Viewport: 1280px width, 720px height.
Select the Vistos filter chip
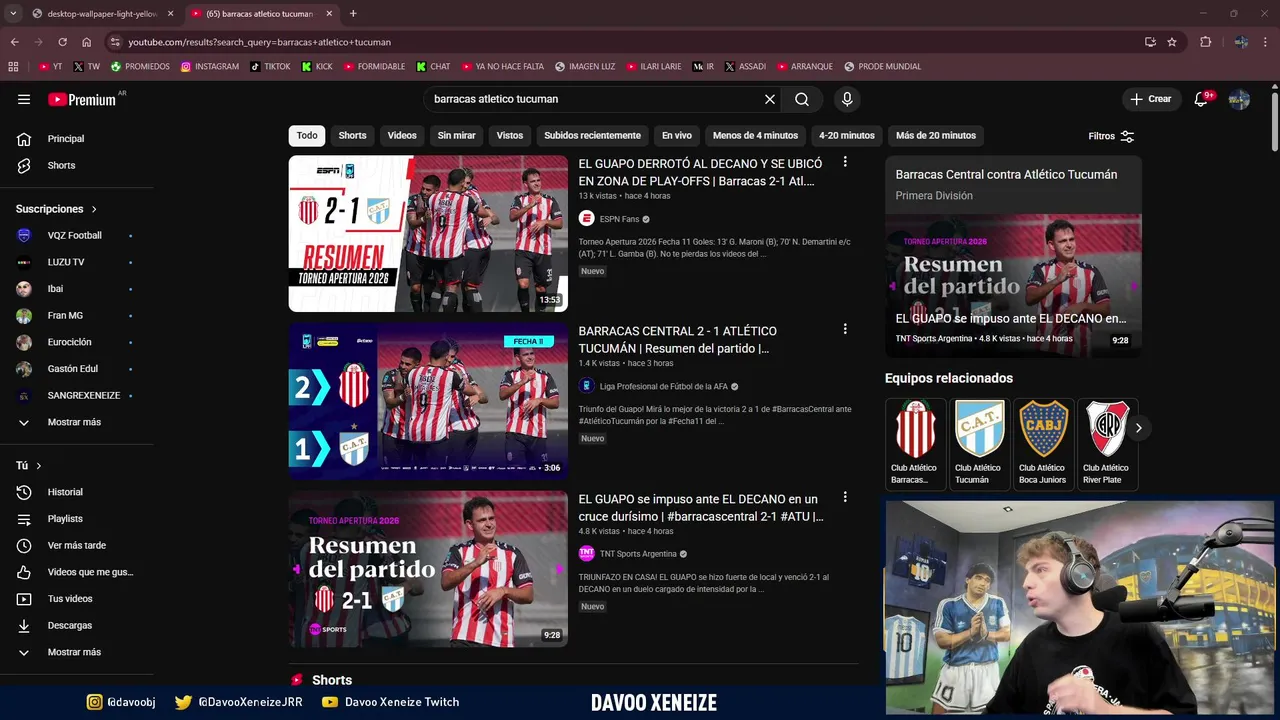click(510, 135)
